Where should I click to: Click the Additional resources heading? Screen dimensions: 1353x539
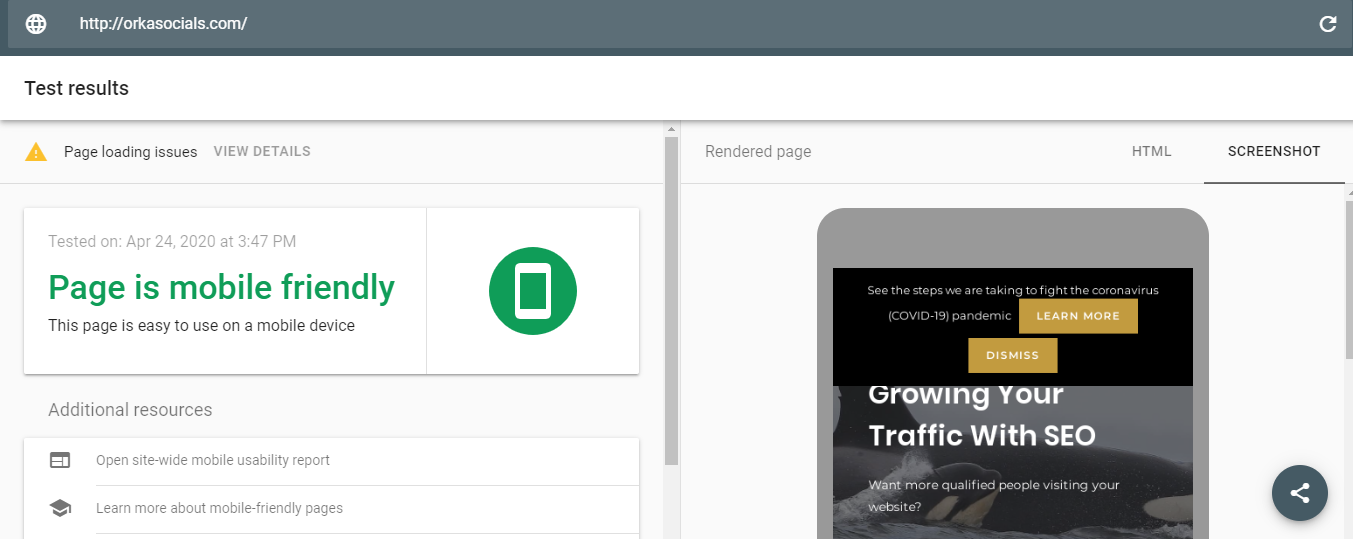[130, 410]
